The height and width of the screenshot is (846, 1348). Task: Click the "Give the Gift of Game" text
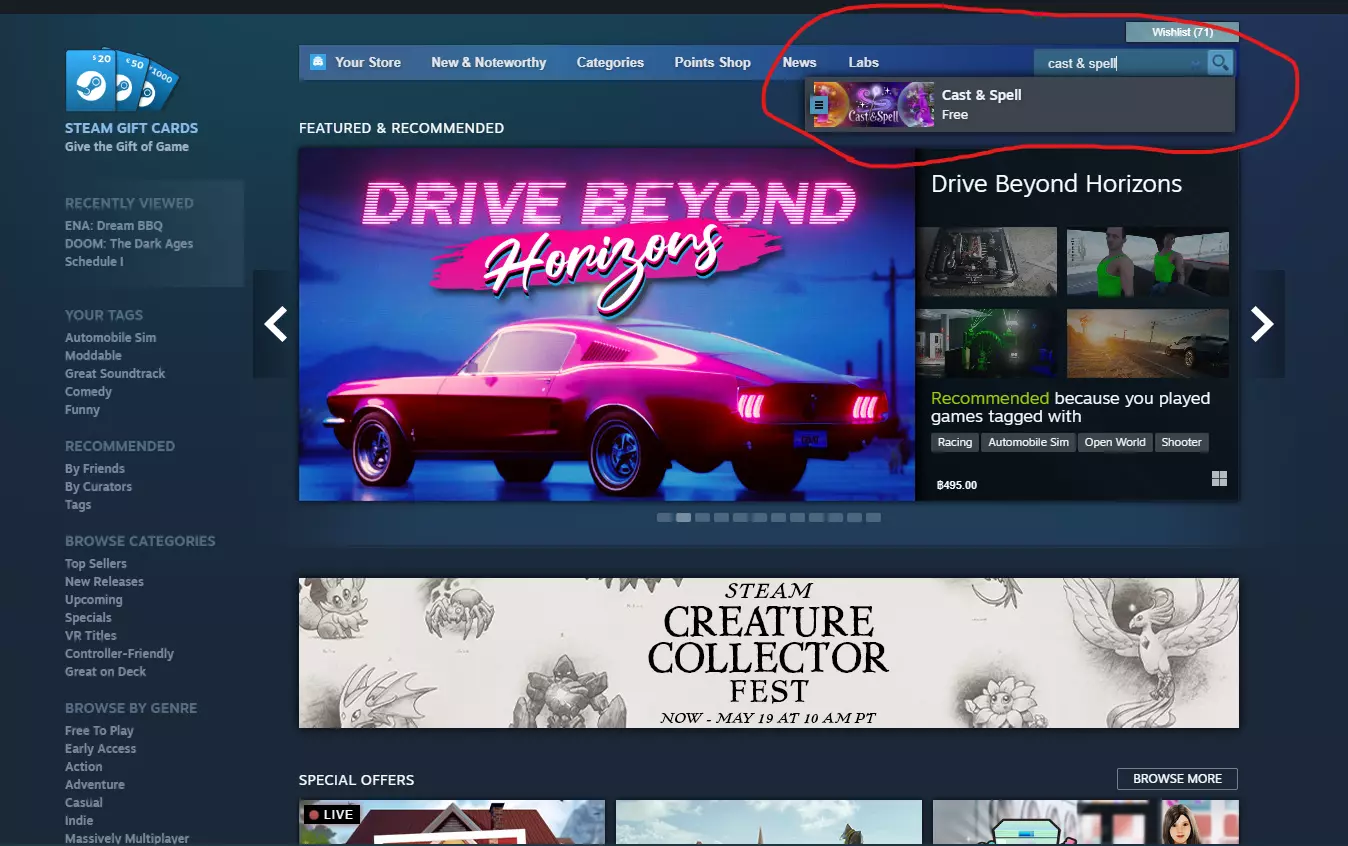[127, 147]
